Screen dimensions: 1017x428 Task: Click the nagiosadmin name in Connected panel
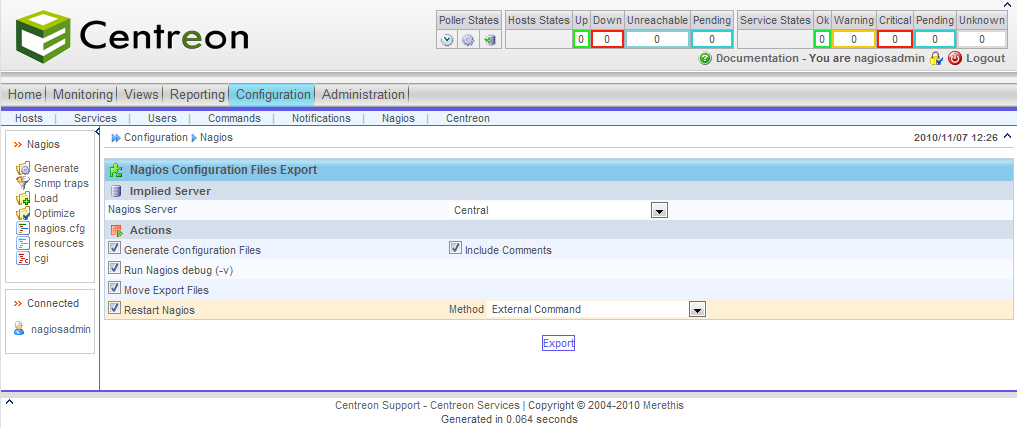(61, 329)
